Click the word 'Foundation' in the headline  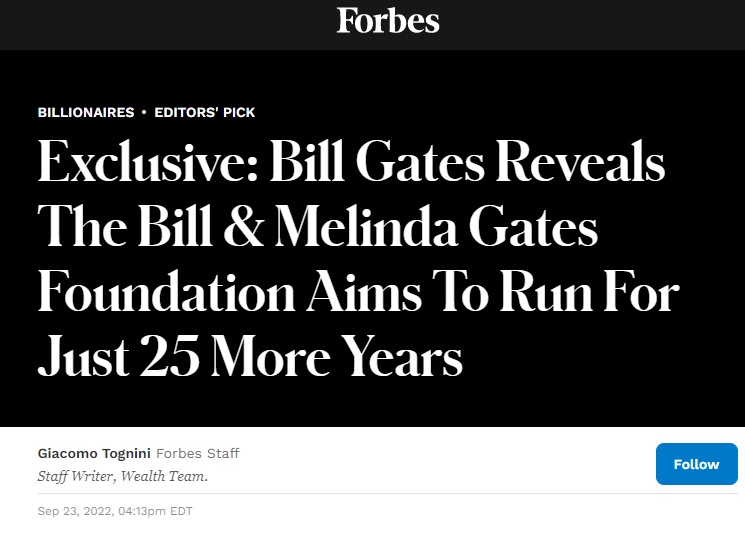[166, 292]
